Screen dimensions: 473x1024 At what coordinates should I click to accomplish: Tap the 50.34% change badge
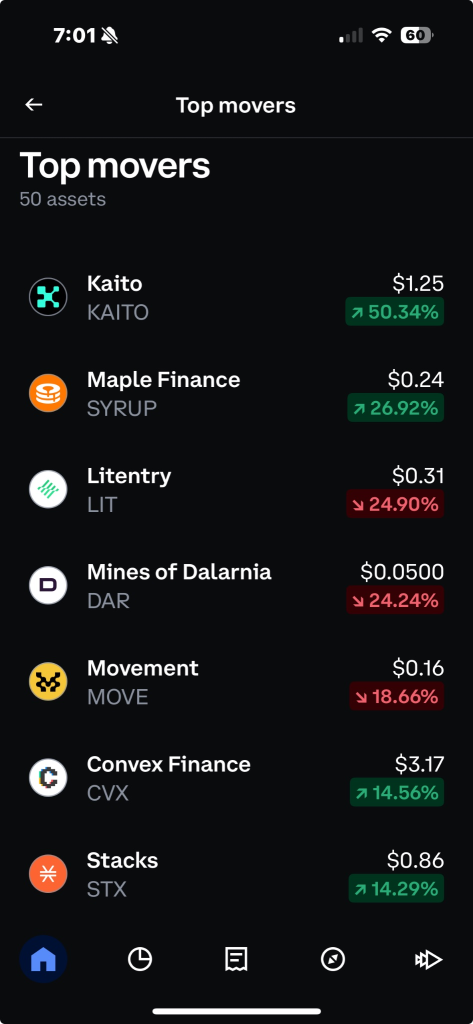click(x=395, y=312)
